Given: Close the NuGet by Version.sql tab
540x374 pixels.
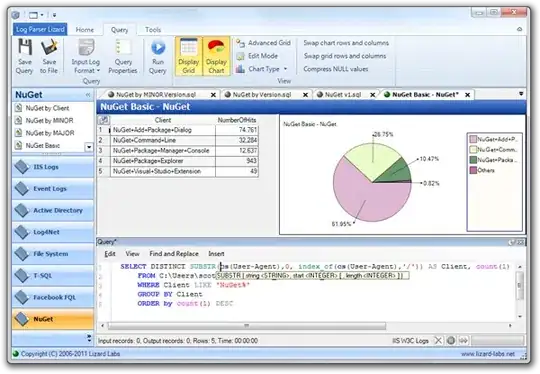Looking at the screenshot, I should pos(305,95).
